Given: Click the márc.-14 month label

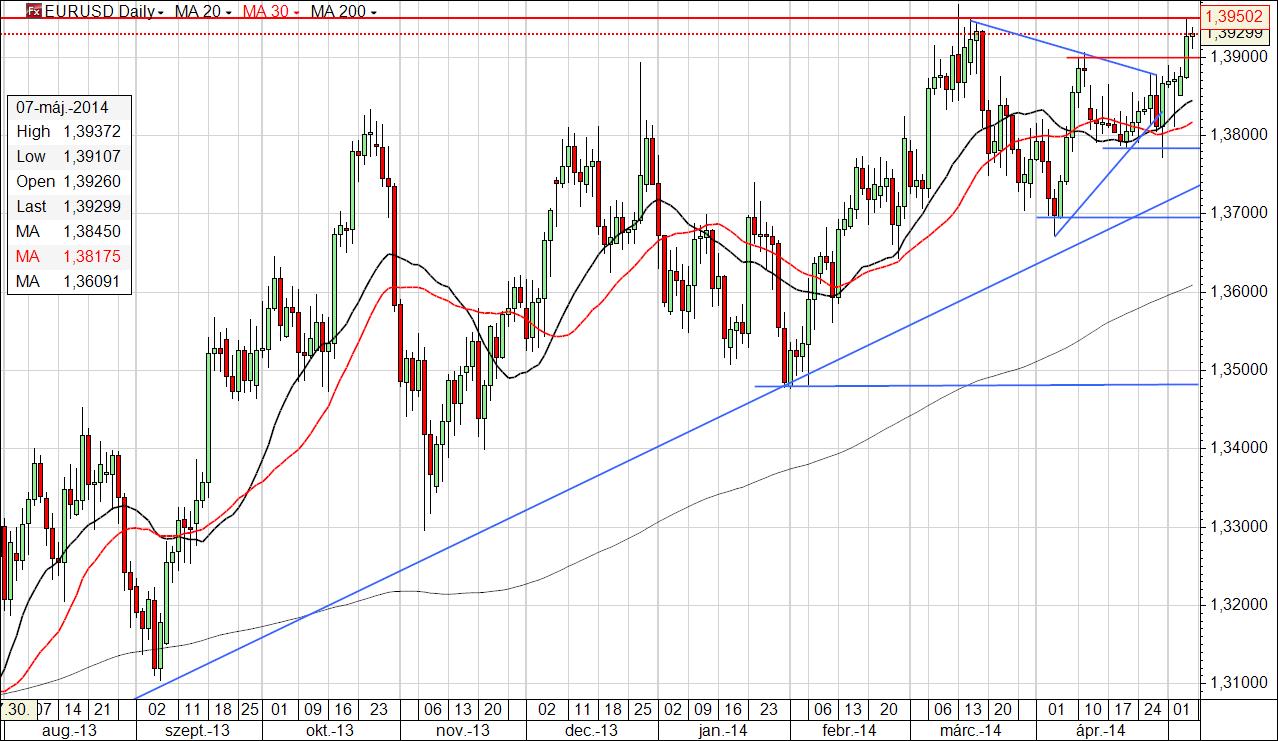Looking at the screenshot, I should [x=973, y=730].
